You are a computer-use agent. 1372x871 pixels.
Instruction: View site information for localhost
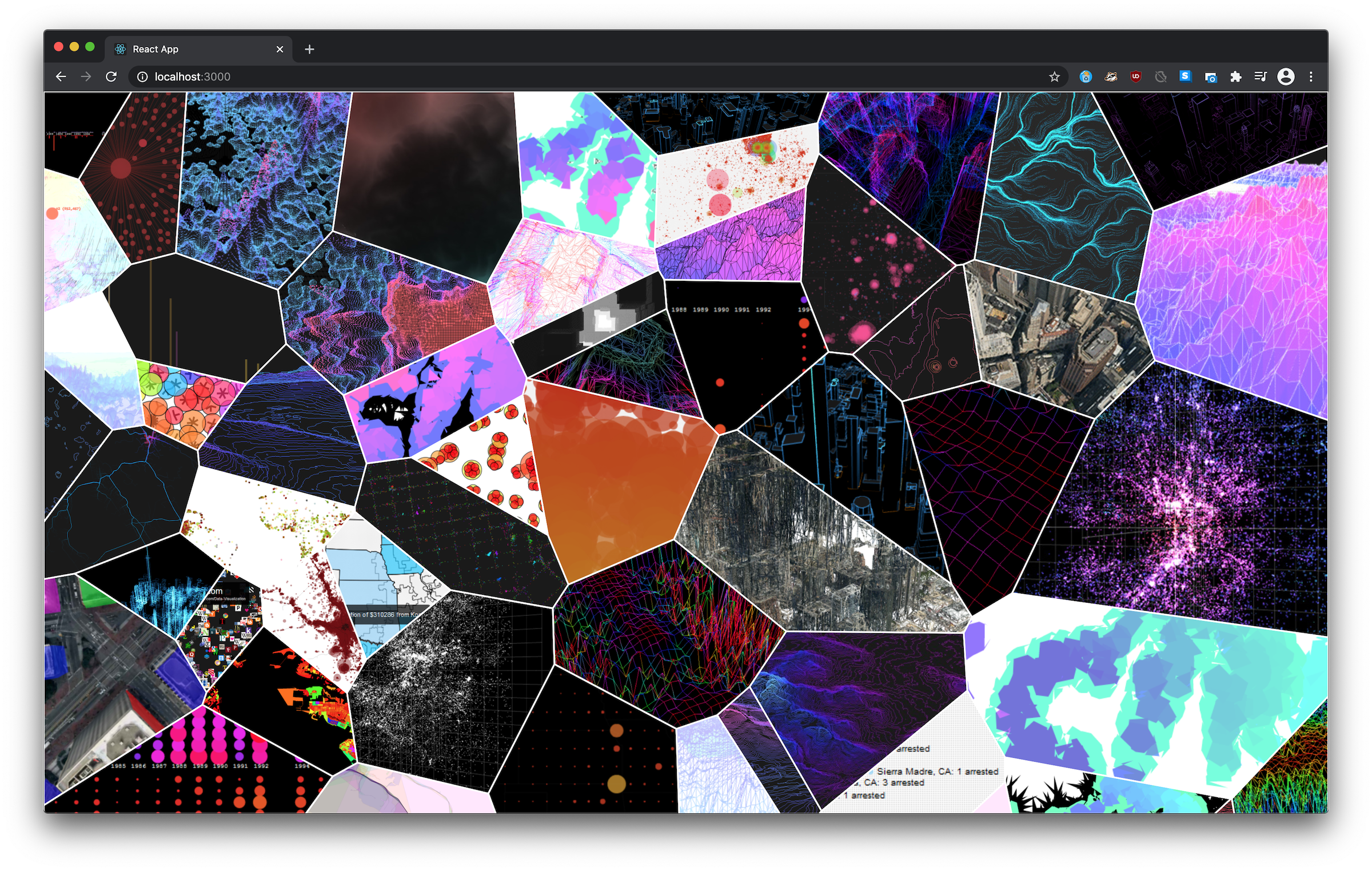142,77
